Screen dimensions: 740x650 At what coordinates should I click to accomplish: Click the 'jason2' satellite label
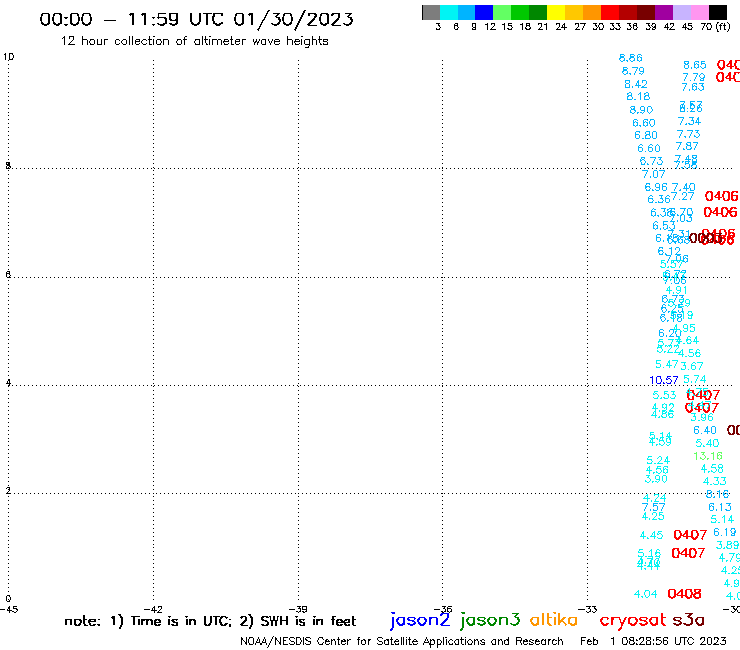[420, 620]
